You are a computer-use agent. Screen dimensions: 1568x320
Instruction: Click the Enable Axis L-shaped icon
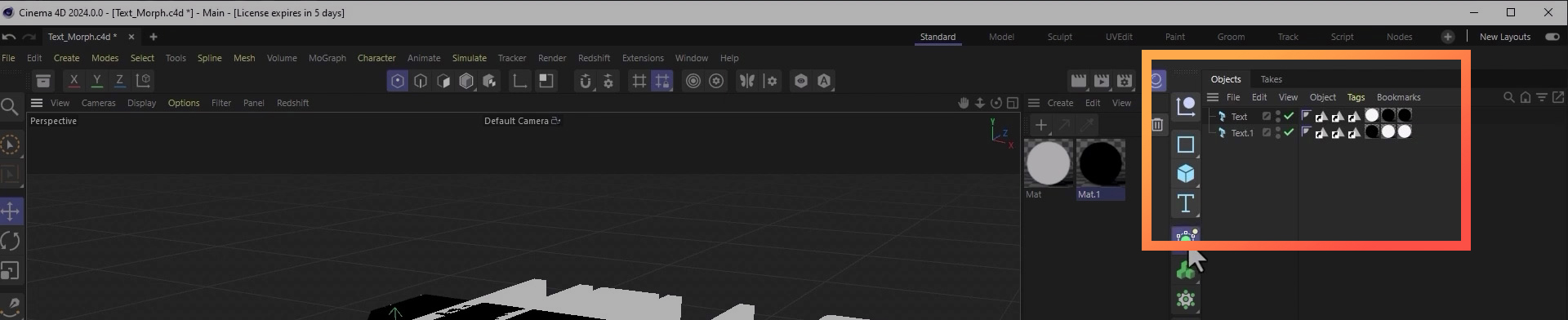519,81
